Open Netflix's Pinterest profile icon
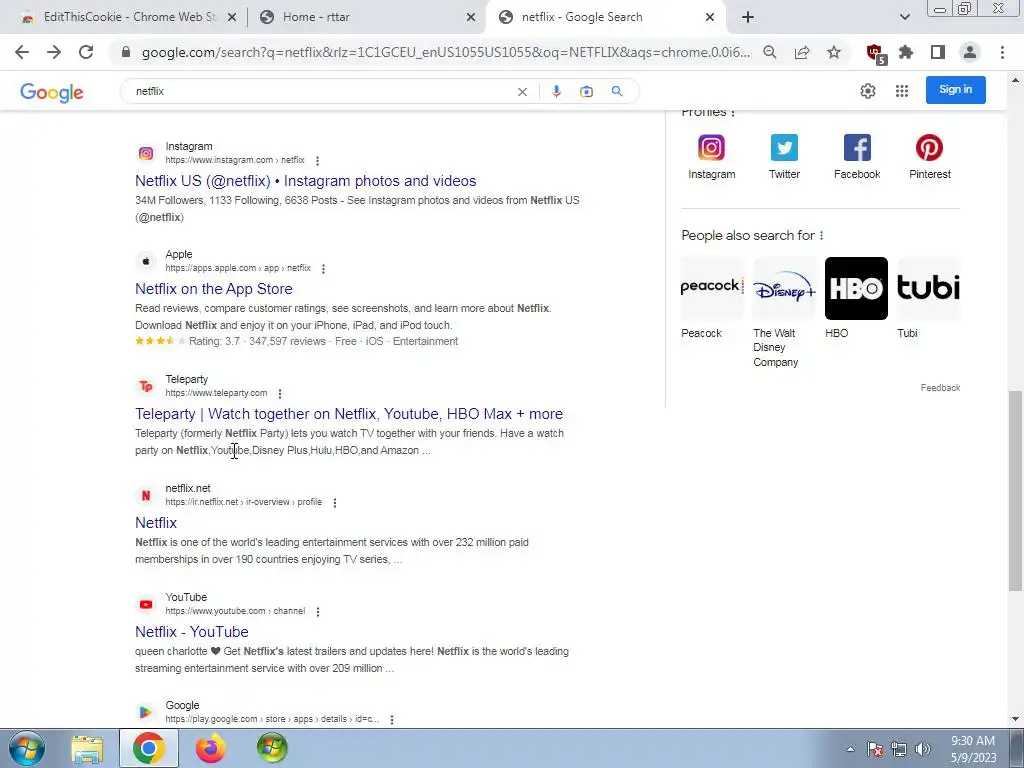The width and height of the screenshot is (1024, 768). coord(929,148)
